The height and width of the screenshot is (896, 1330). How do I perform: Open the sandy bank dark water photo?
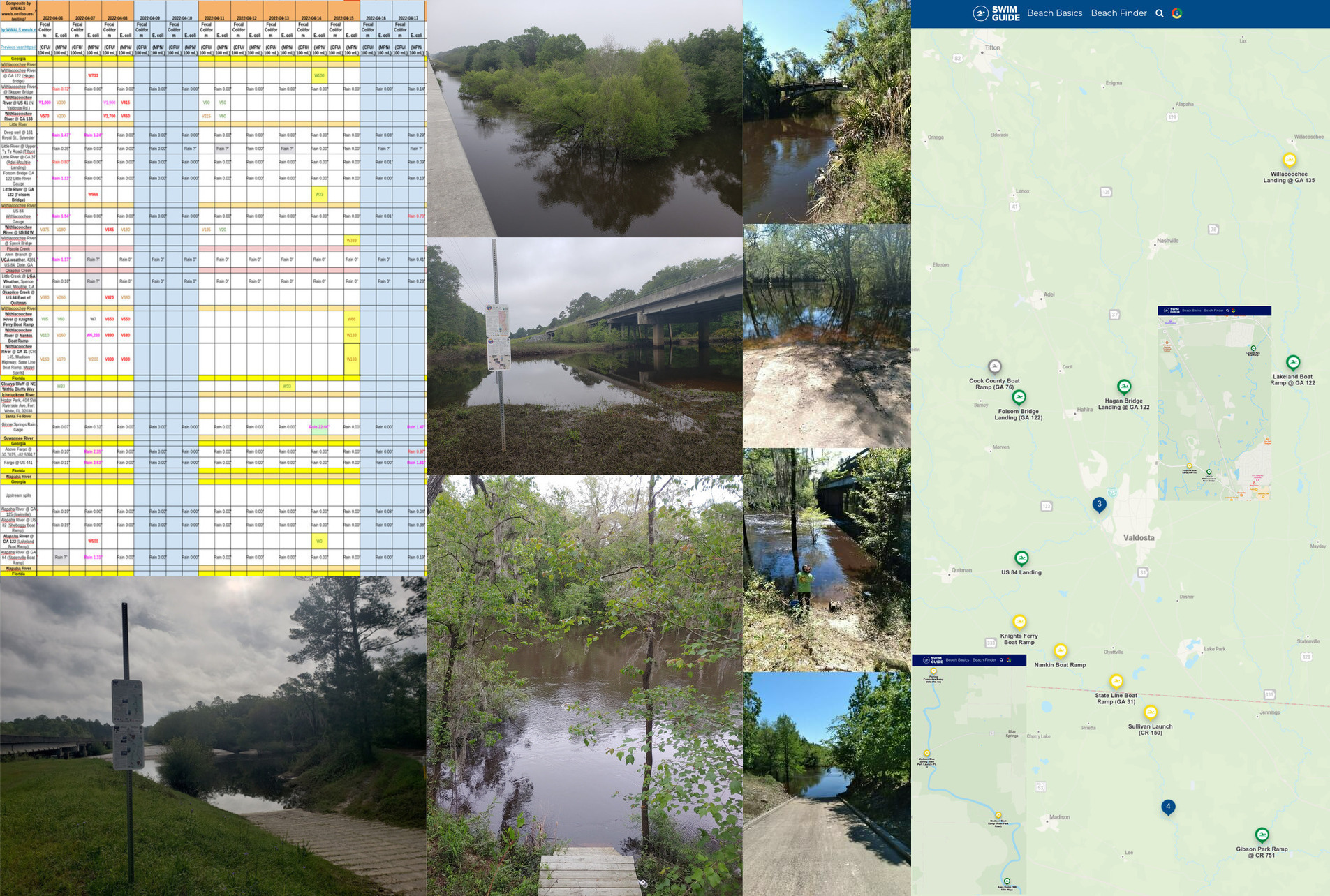point(827,336)
